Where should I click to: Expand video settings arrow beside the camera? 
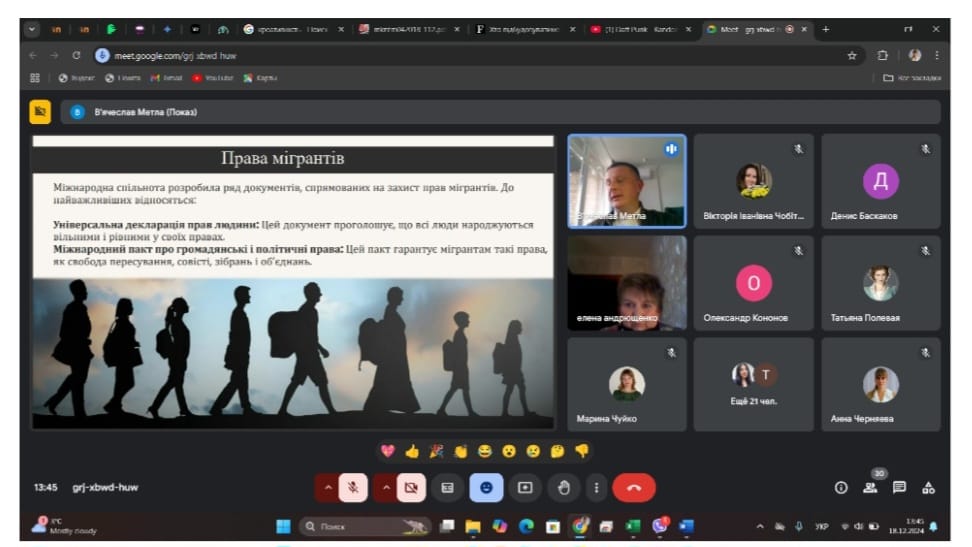(384, 487)
